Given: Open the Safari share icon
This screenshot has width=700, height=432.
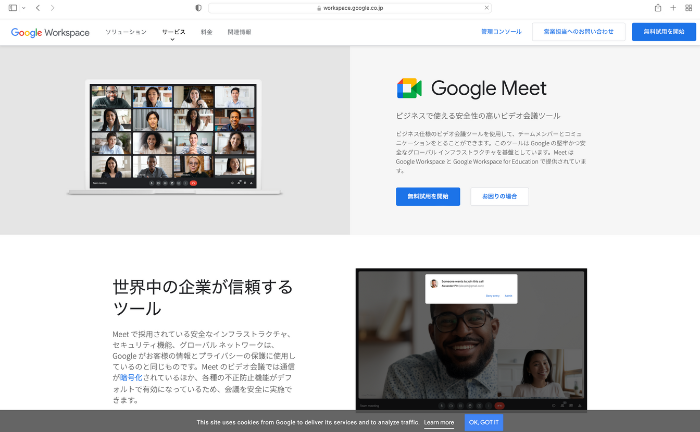Looking at the screenshot, I should pos(658,8).
